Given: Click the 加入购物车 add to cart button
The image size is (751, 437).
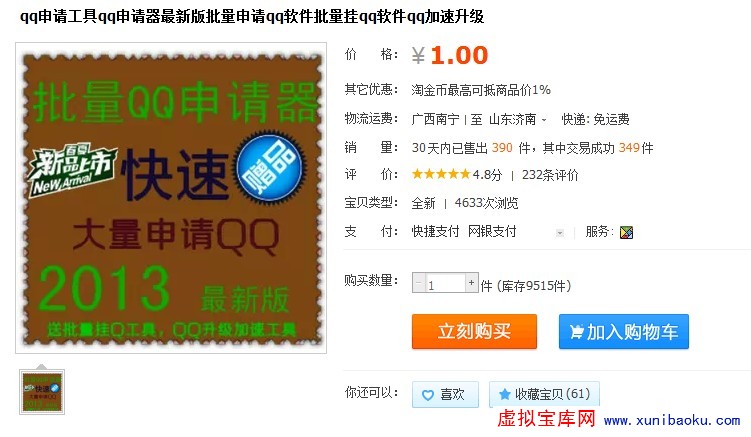Looking at the screenshot, I should tap(624, 332).
